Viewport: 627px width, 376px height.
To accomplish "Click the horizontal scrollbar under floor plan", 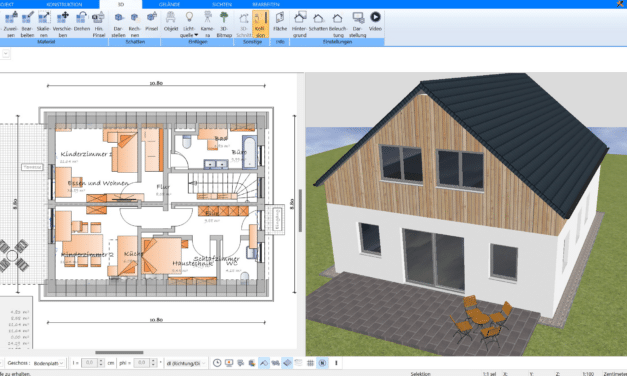I will (x=119, y=352).
